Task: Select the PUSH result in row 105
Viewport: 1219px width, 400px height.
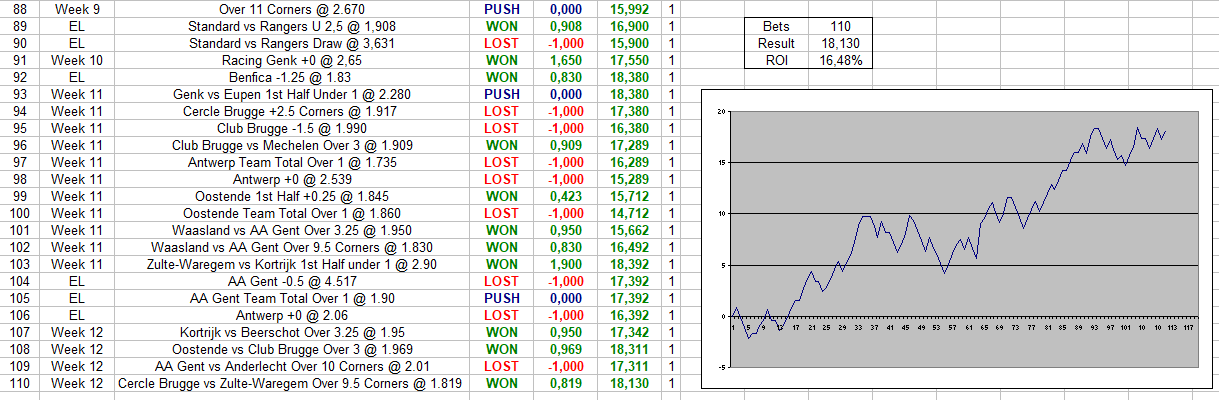Action: tap(501, 298)
